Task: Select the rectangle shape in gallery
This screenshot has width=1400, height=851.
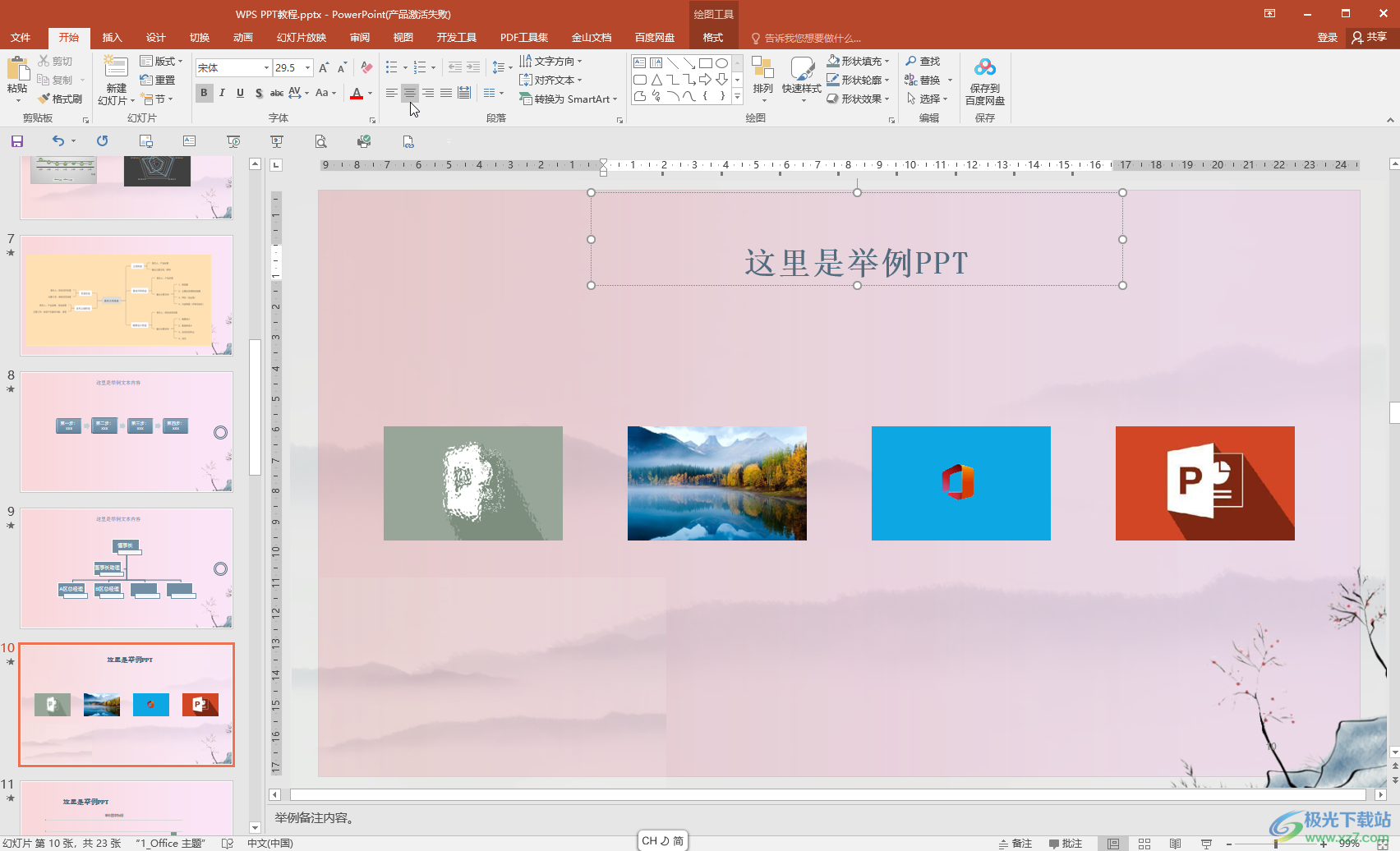Action: coord(706,63)
